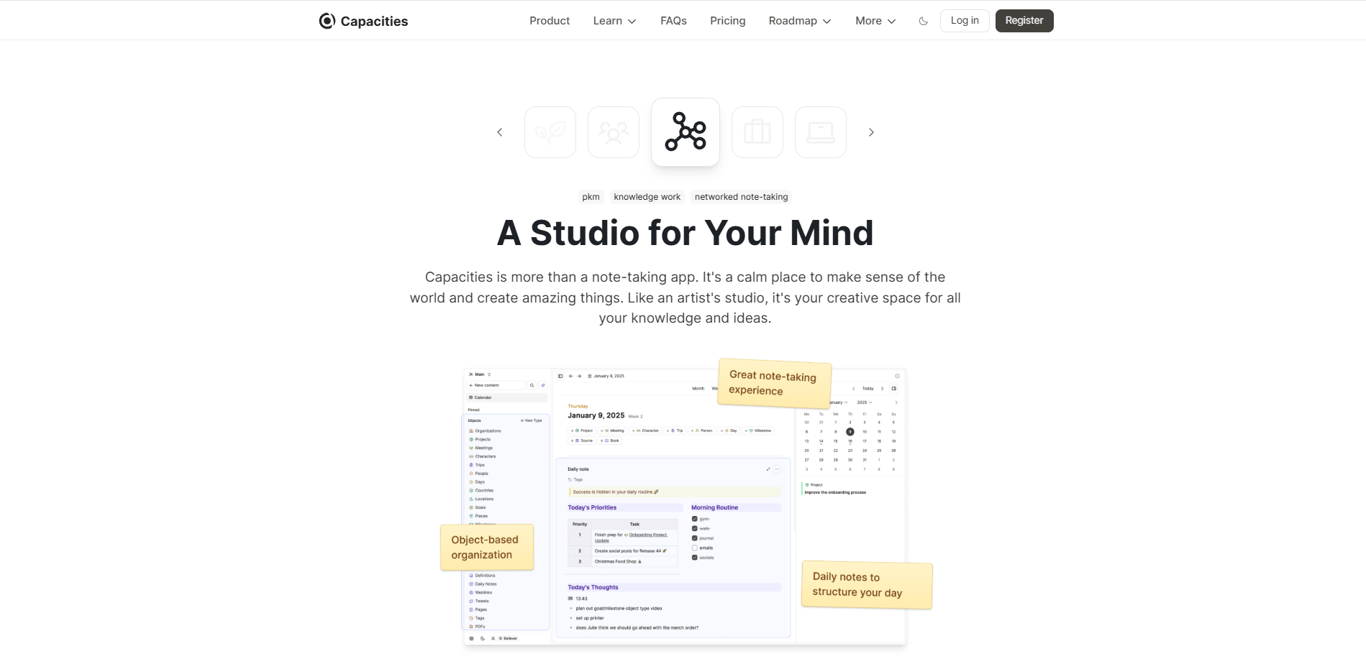Expand the Roadmap dropdown menu
Screen dimensions: 1366x659
[x=799, y=21]
